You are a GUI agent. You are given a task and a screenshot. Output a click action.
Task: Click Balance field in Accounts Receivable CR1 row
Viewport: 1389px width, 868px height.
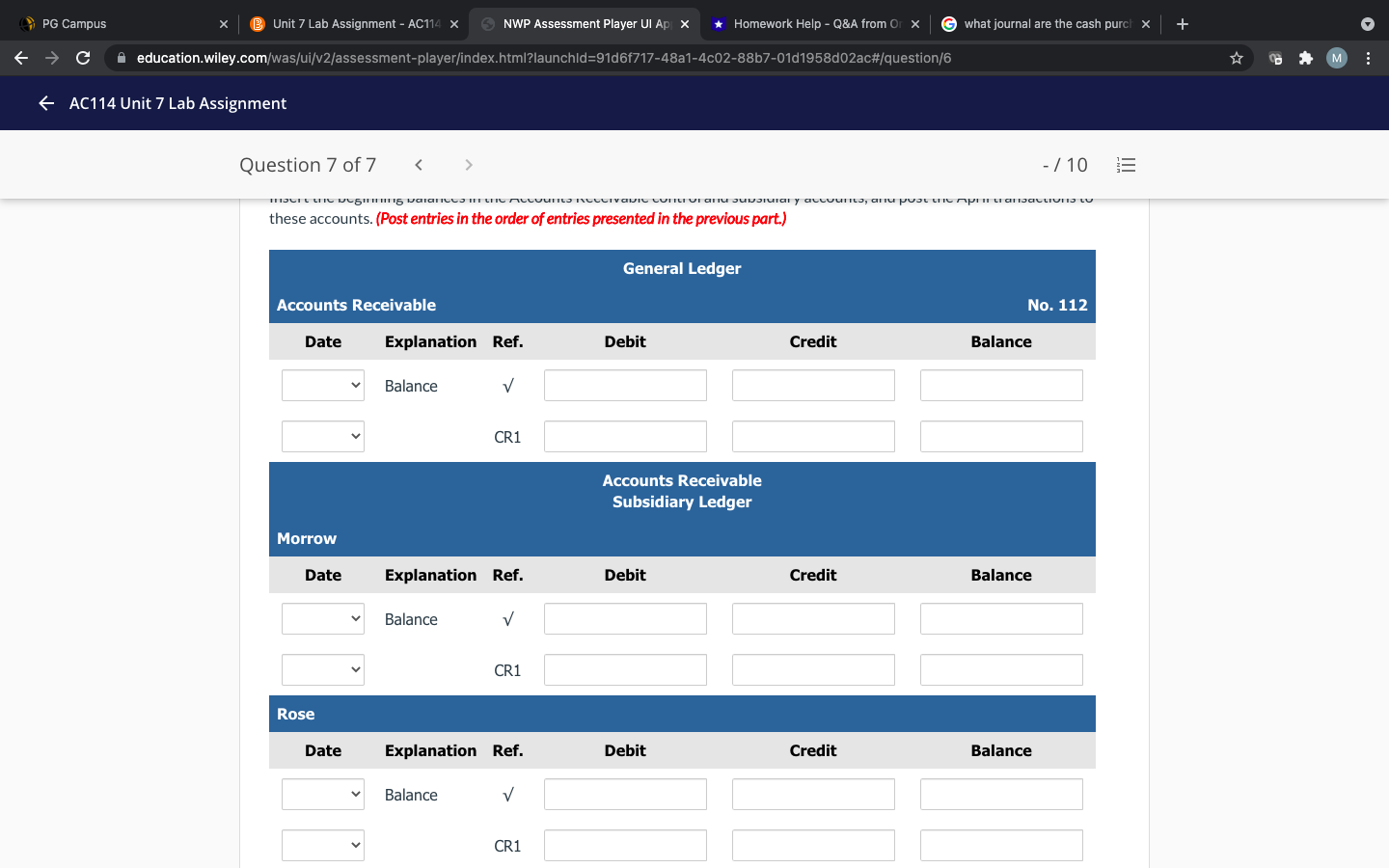click(1001, 437)
